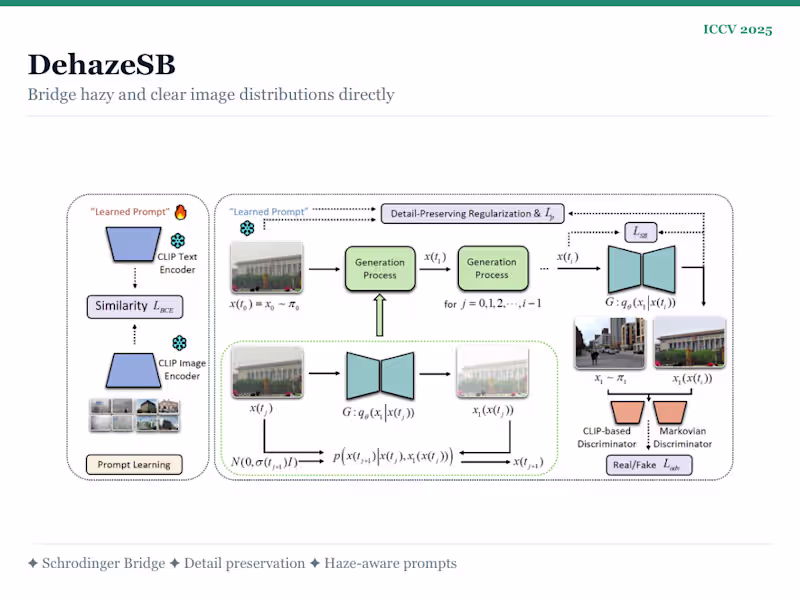This screenshot has height=600, width=800.
Task: Click the hazy image labeled x(tj)
Action: pyautogui.click(x=268, y=372)
